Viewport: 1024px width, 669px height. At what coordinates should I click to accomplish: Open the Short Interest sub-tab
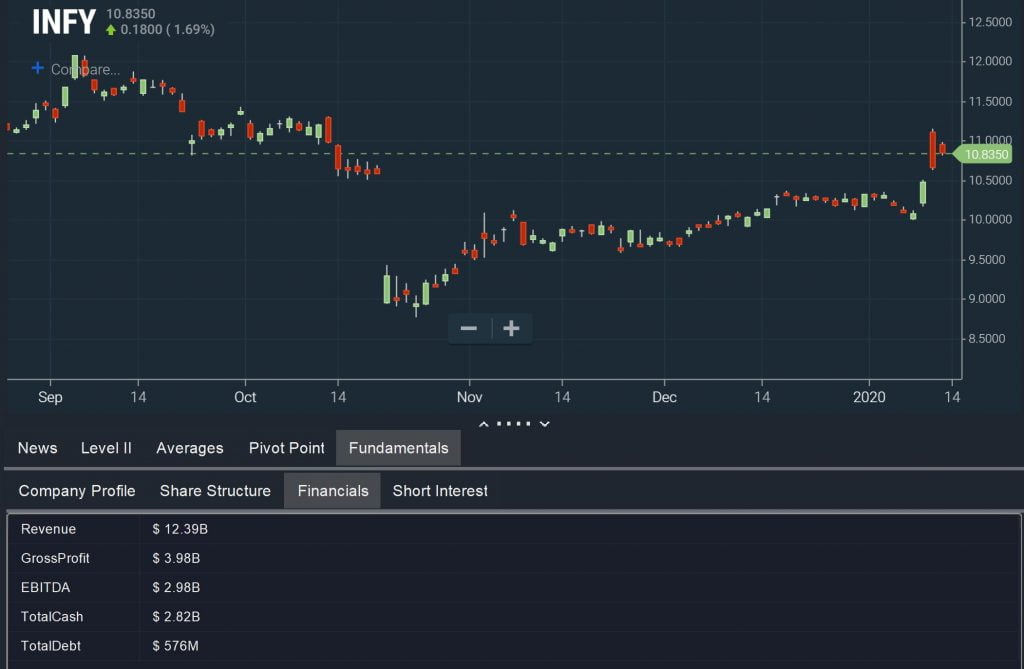point(440,491)
